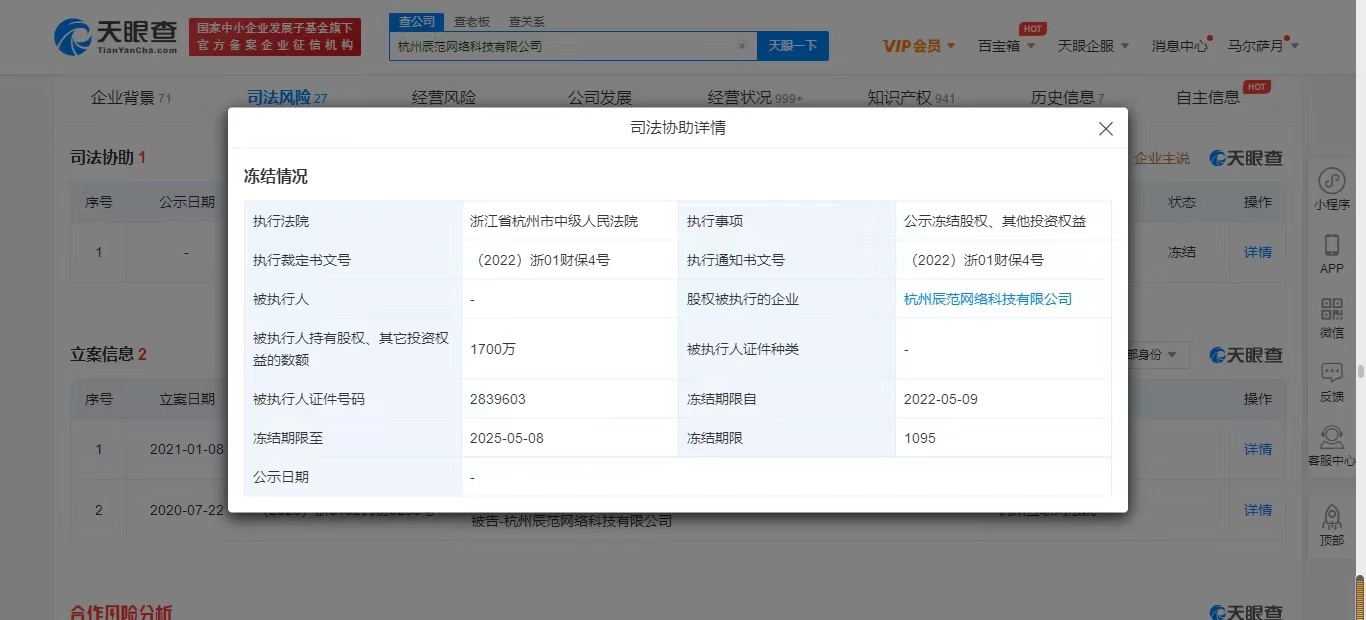Click the 国家中小企业发展子基金 red banner
Viewport: 1366px width, 620px height.
pyautogui.click(x=275, y=37)
